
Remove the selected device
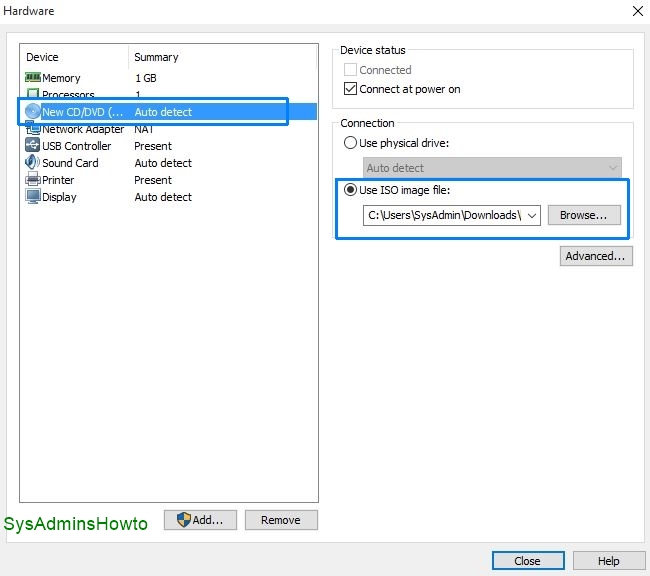[280, 520]
